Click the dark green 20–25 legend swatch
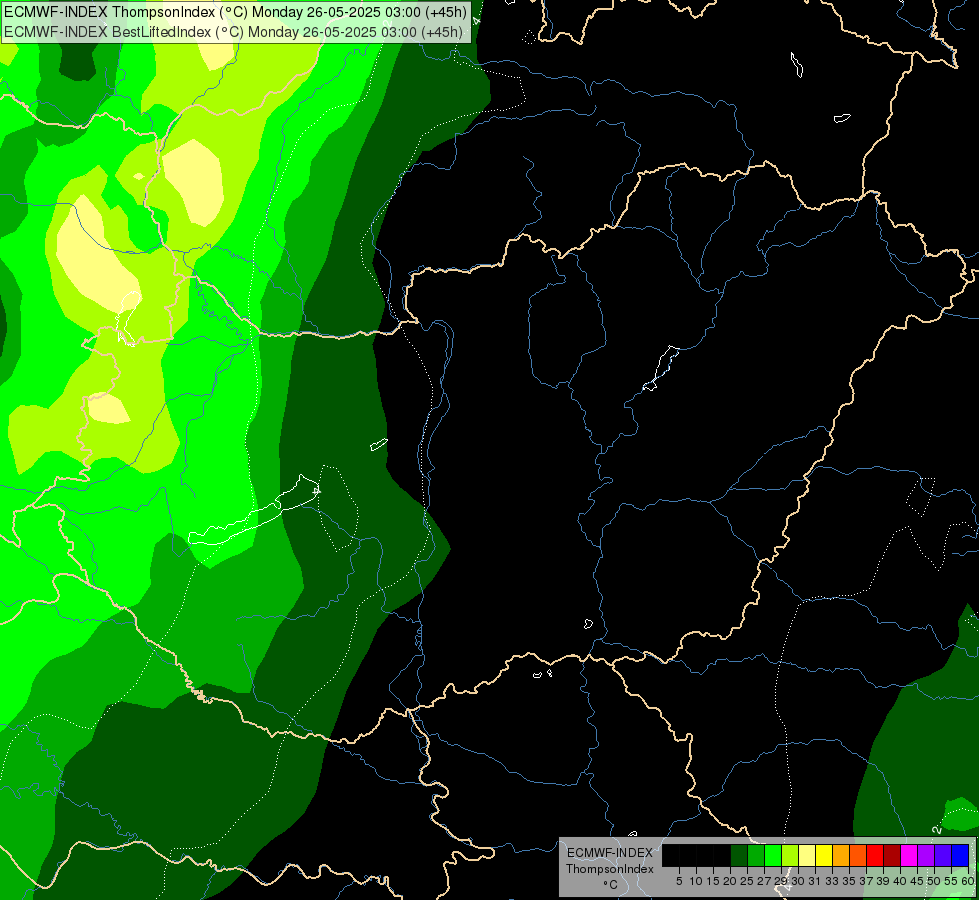 pos(739,855)
